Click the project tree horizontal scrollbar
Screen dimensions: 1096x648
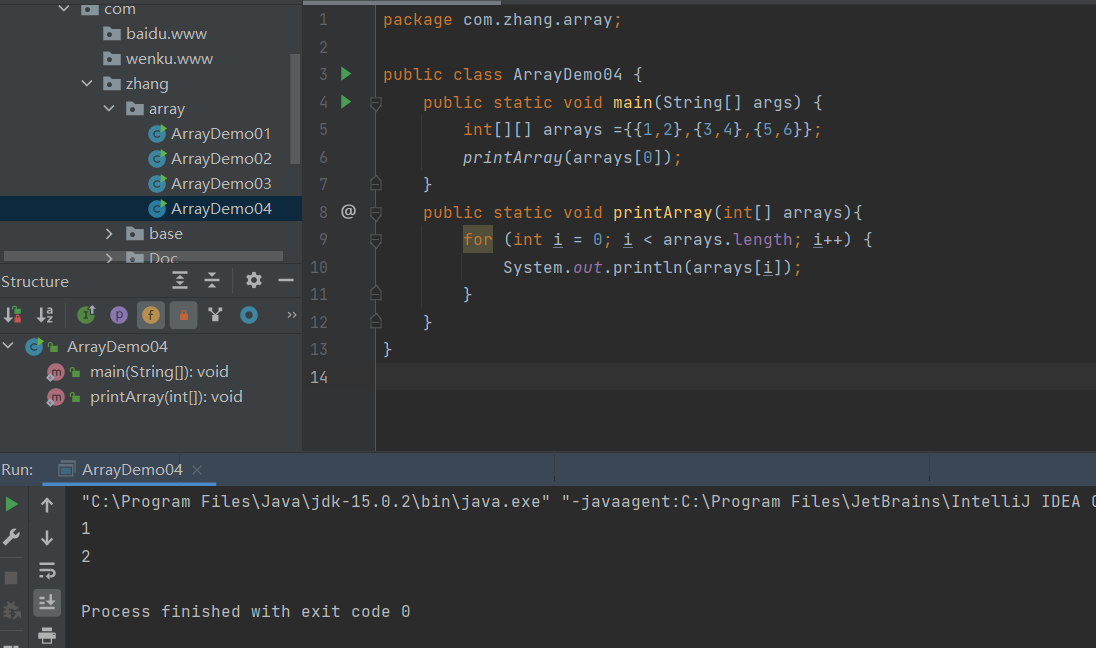point(143,256)
